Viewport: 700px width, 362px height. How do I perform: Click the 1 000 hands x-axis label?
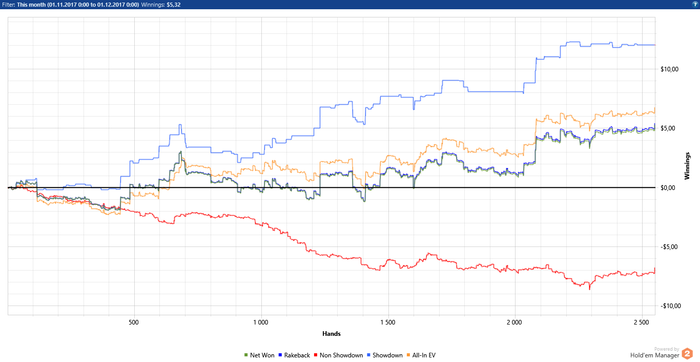(x=260, y=321)
